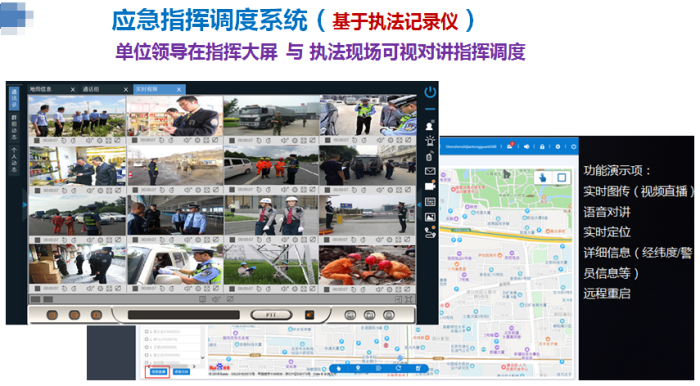
Task: Select the walkie-talkie radio icon in sidebar
Action: point(429,156)
